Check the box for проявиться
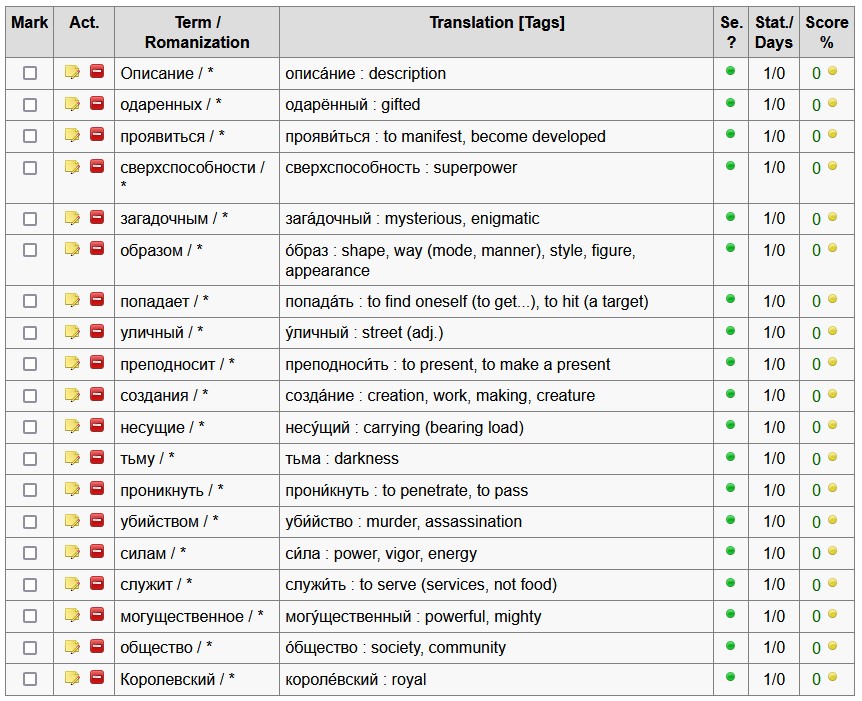 [30, 136]
